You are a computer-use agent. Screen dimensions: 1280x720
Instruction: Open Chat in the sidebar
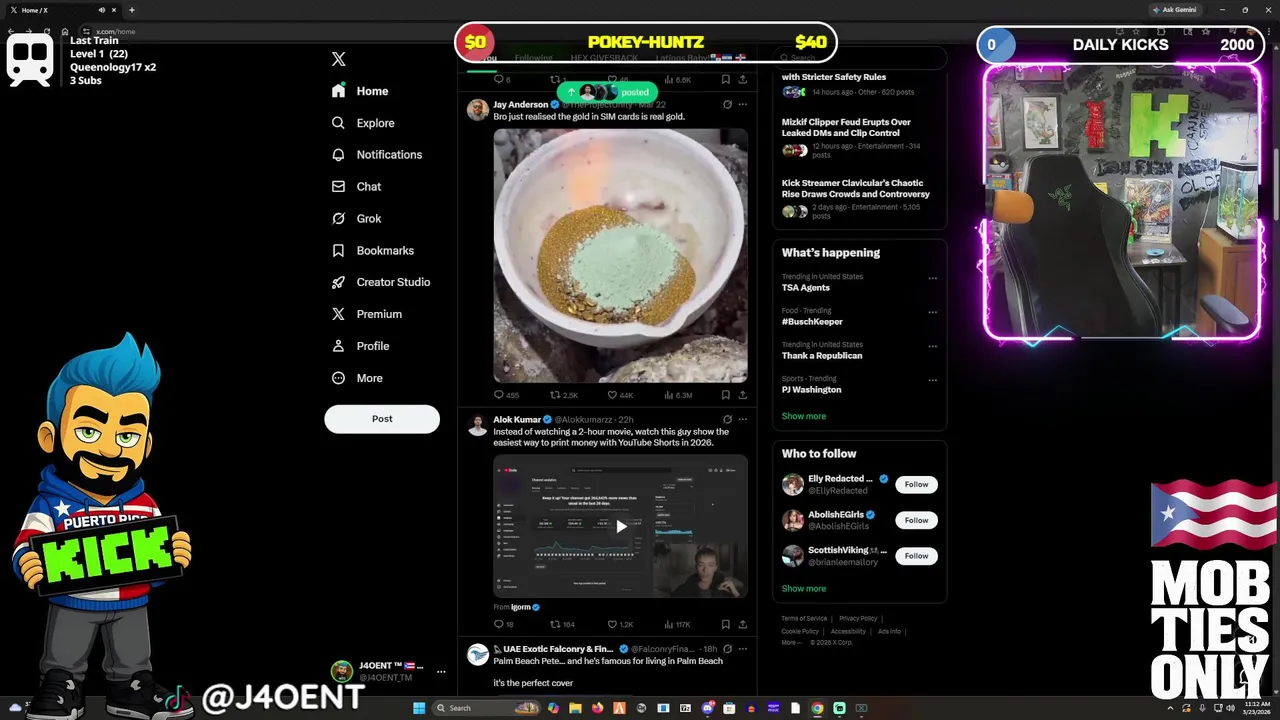(x=356, y=187)
